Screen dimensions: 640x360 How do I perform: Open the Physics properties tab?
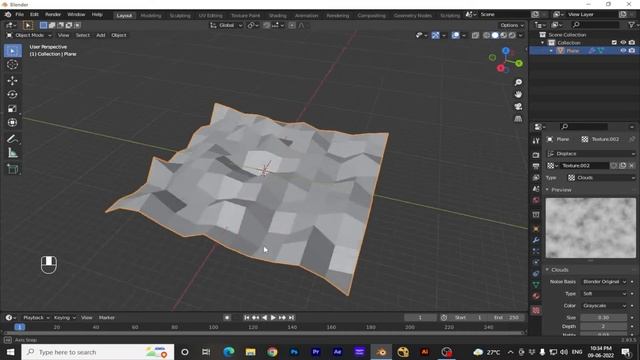[536, 262]
